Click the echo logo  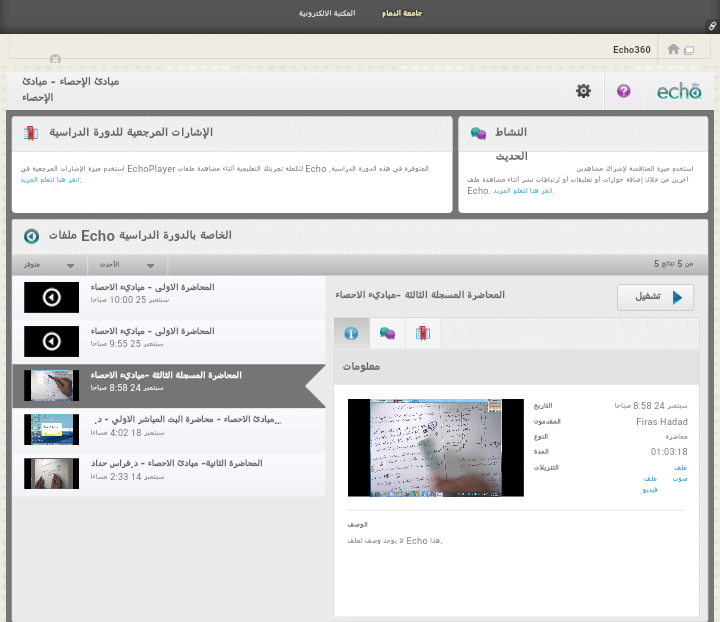click(679, 91)
